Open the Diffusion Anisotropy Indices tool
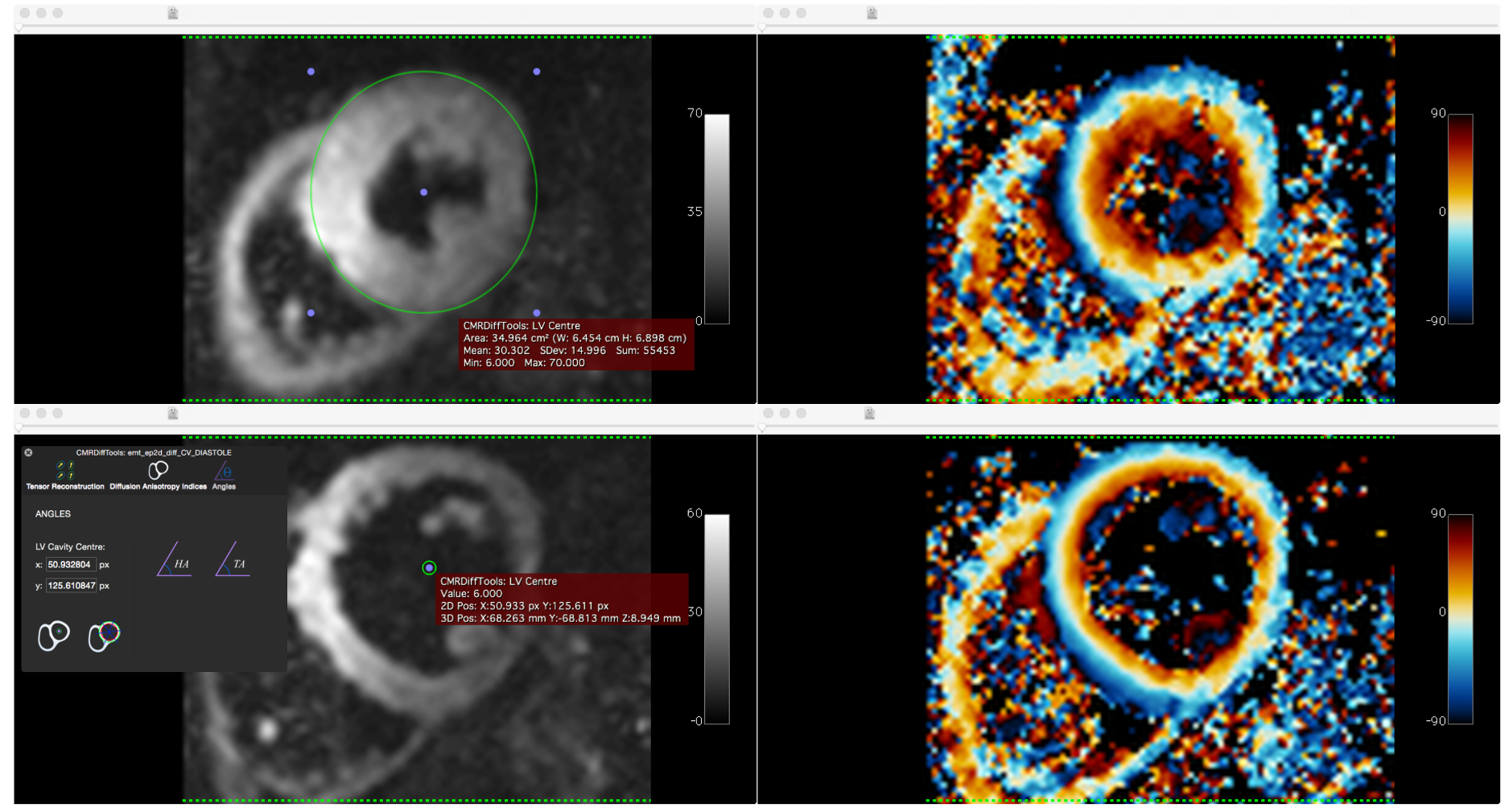The height and width of the screenshot is (812, 1509). [x=158, y=471]
